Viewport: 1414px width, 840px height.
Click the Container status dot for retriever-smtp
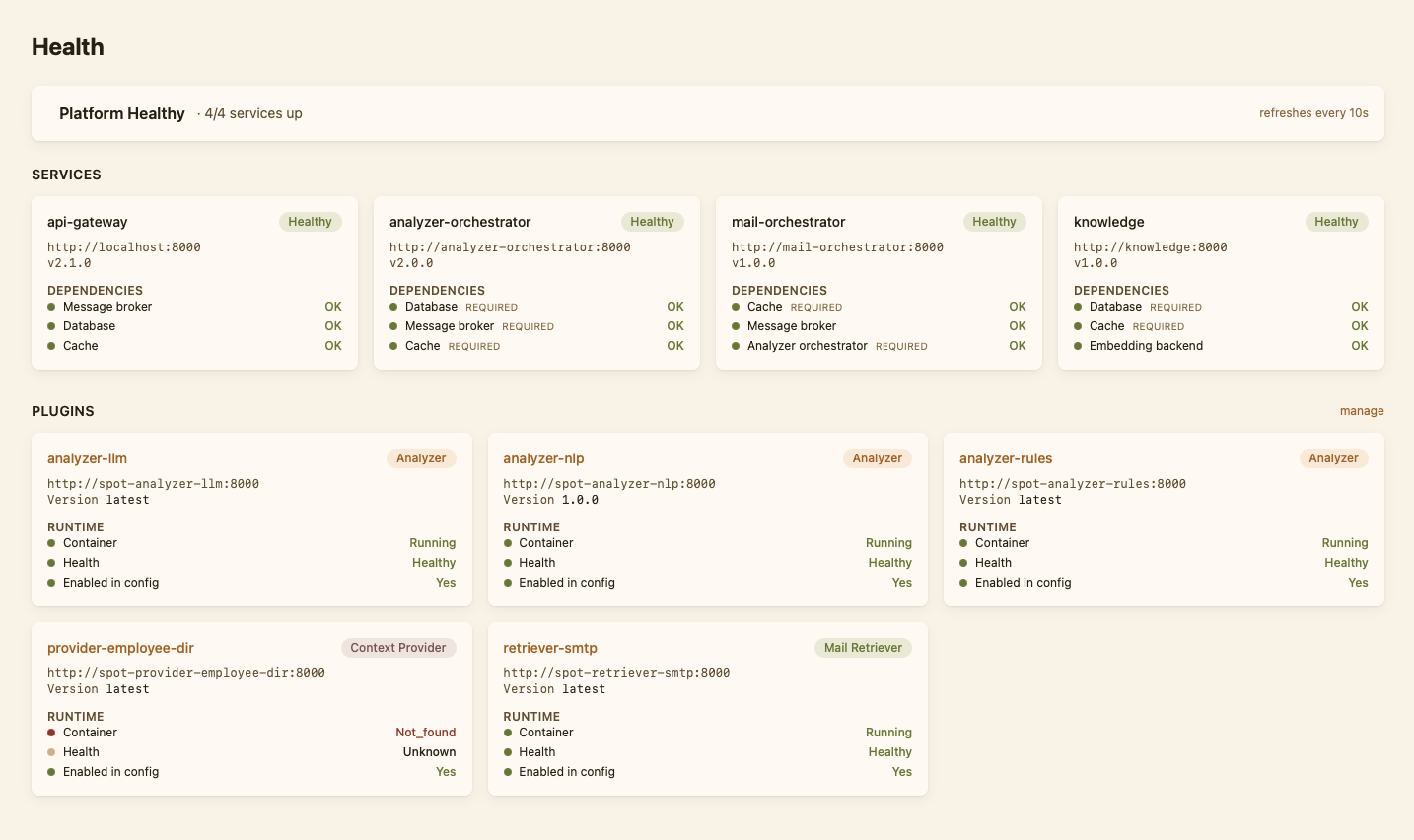(x=508, y=733)
